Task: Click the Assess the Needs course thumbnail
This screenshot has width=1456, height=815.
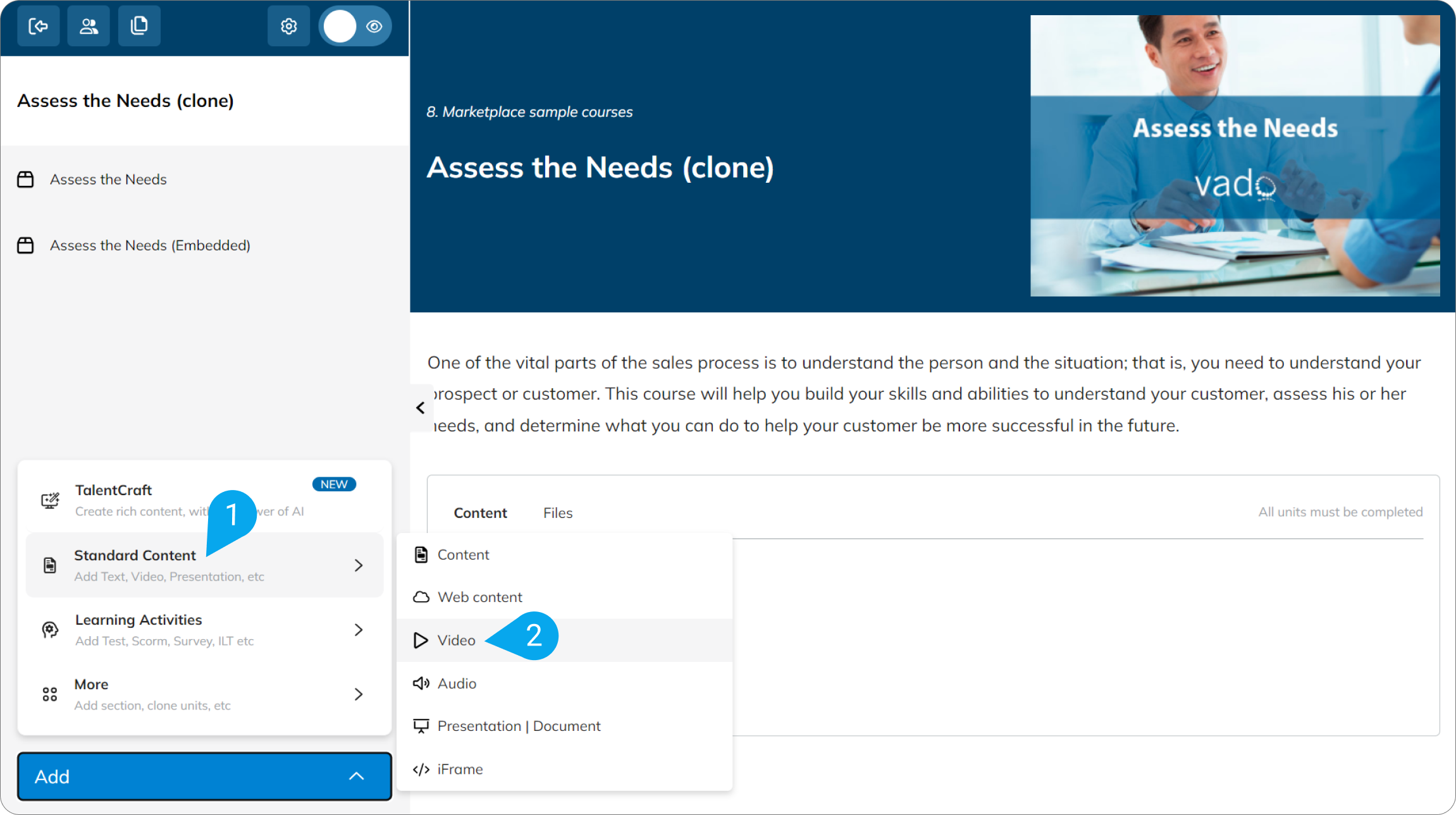Action: pyautogui.click(x=1235, y=156)
